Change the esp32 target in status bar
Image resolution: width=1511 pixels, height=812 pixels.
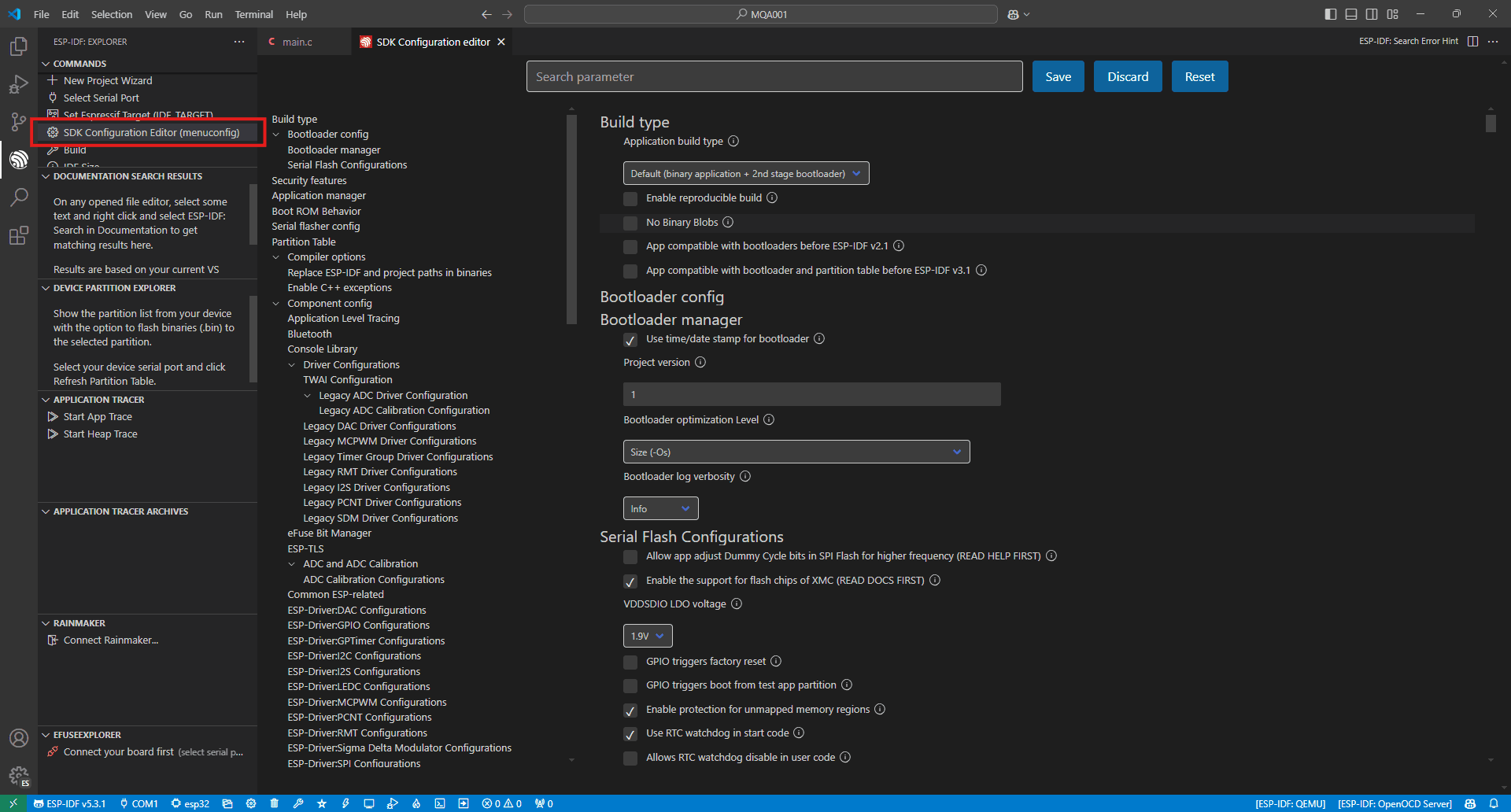click(190, 803)
